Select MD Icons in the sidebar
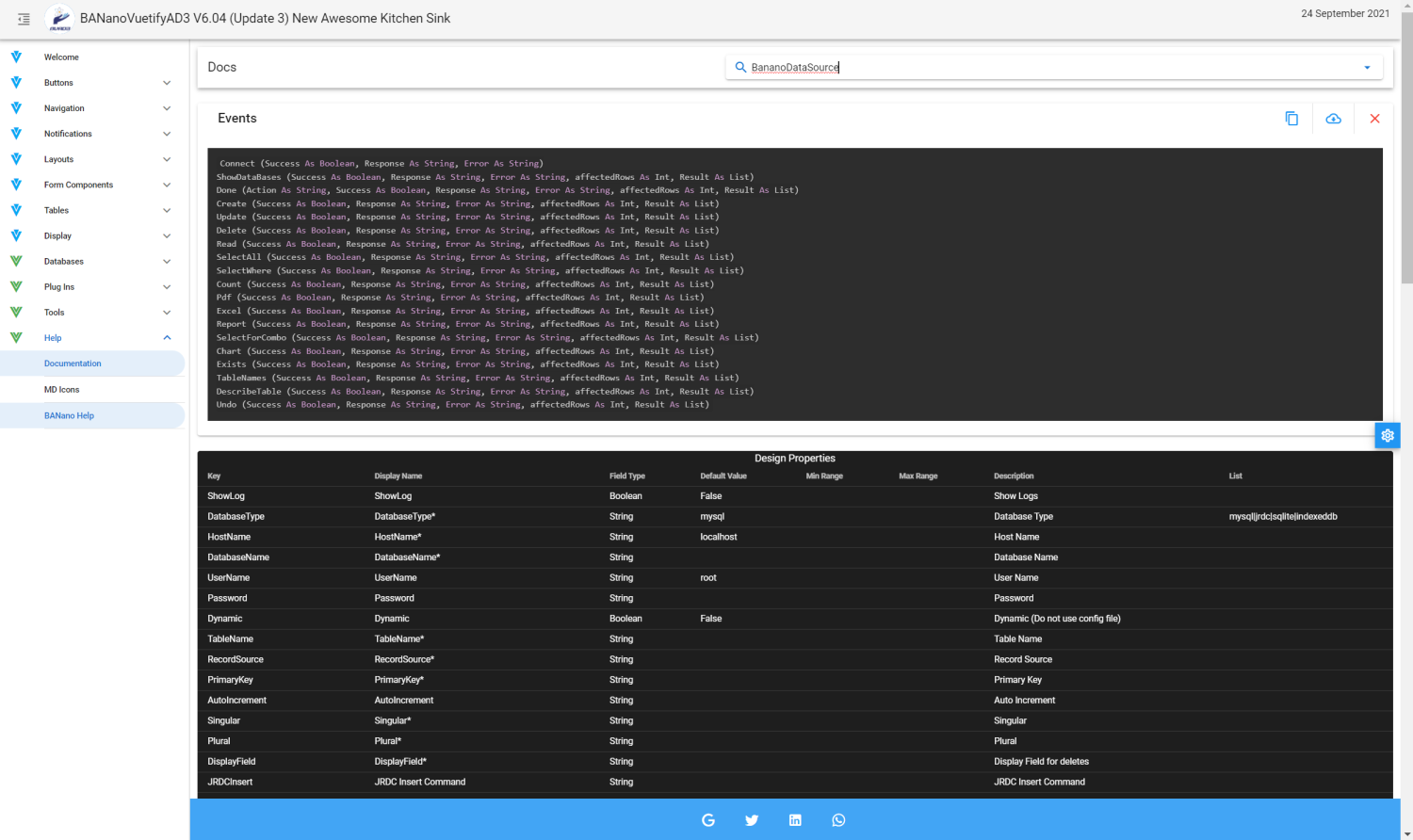Image resolution: width=1413 pixels, height=840 pixels. (x=61, y=389)
